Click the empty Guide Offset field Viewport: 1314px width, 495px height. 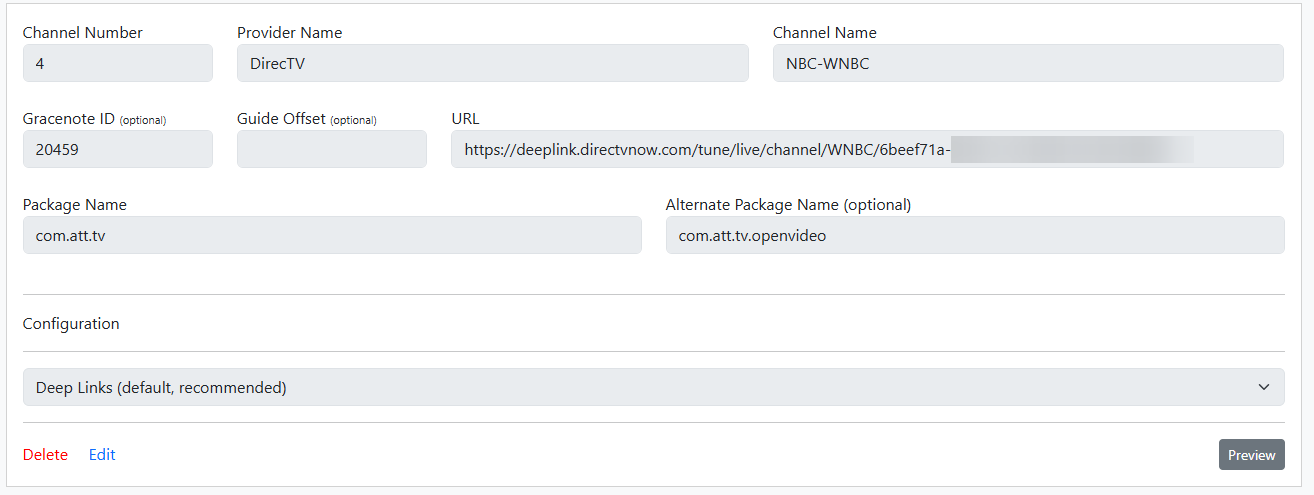pos(331,149)
